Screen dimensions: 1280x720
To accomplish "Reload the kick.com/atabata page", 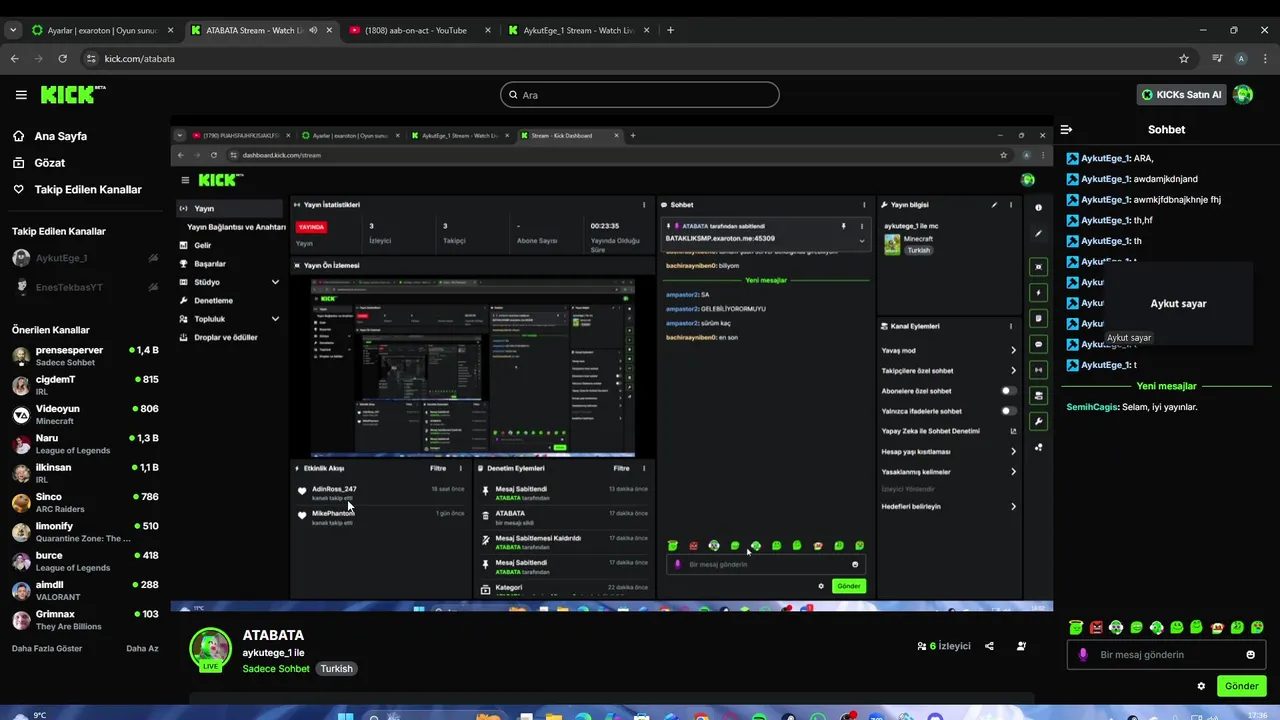I will [x=63, y=58].
